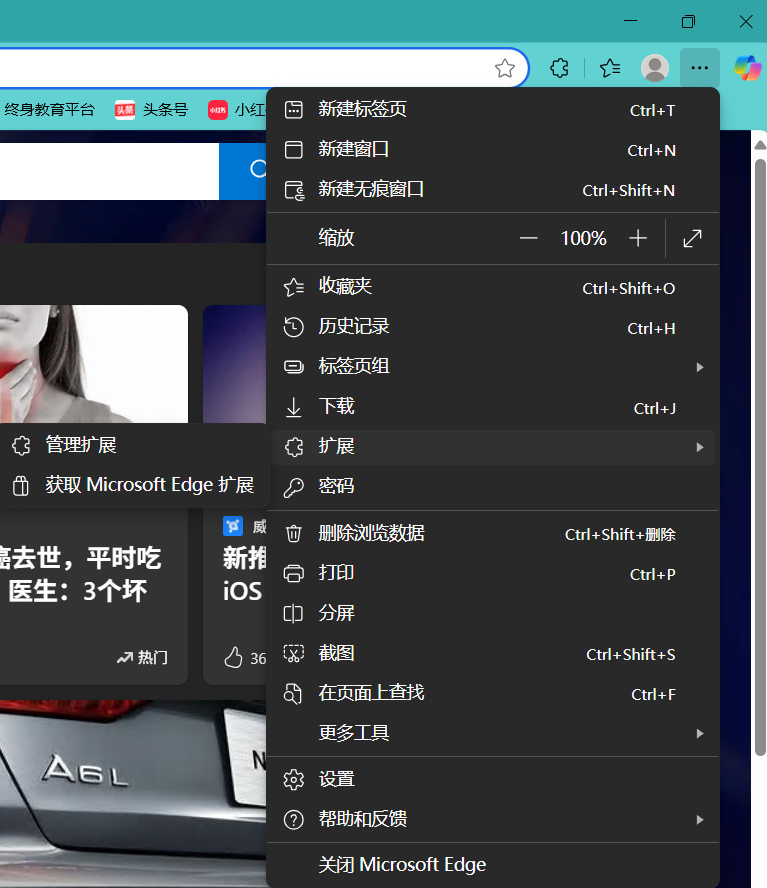767x888 pixels.
Task: Click the 历史记录 clock icon
Action: point(293,327)
